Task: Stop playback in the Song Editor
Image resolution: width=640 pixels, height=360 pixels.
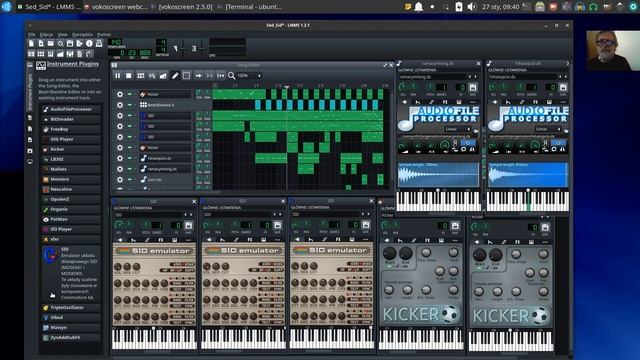Action: (129, 76)
